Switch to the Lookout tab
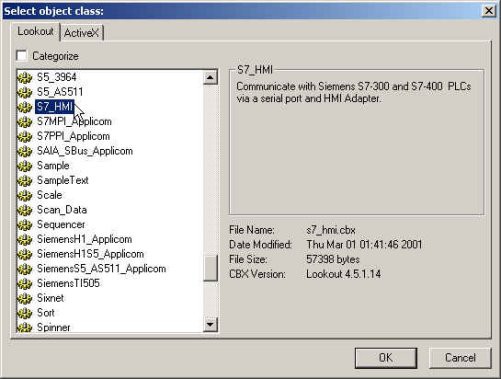Screen dimensions: 501x379 point(35,31)
